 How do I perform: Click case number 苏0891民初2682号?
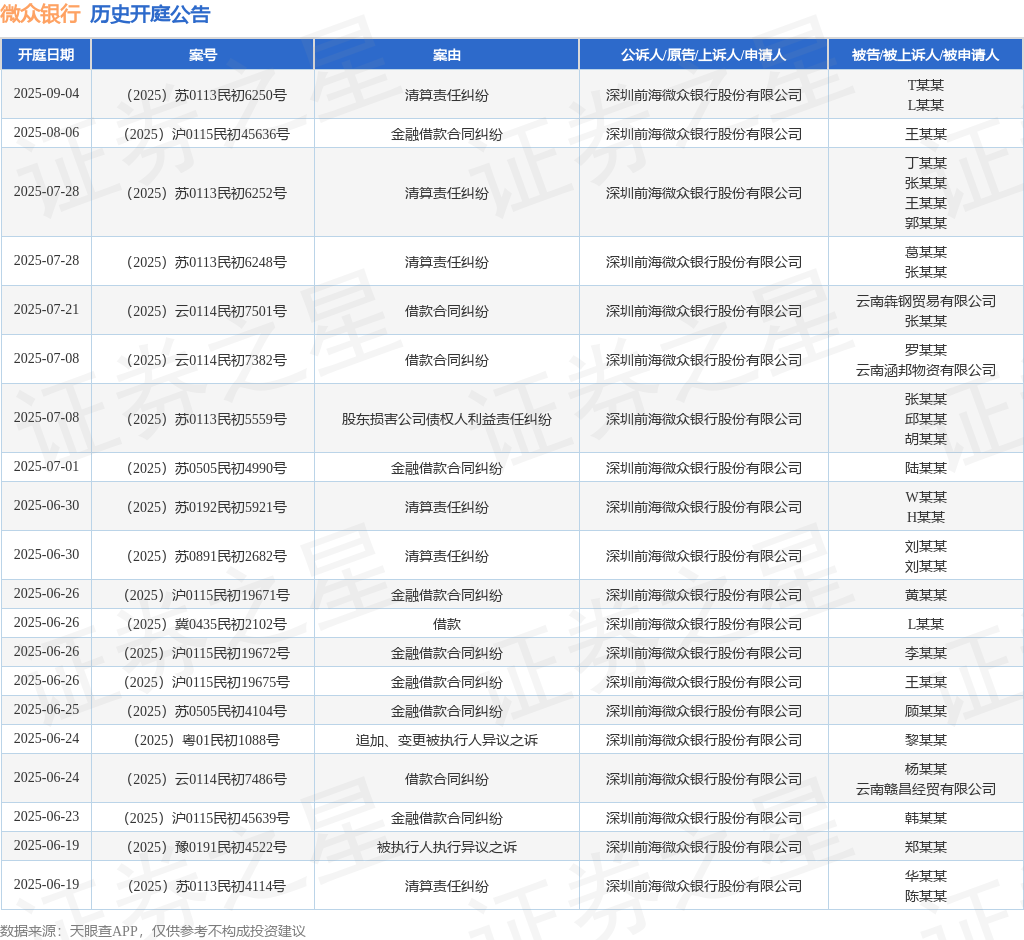206,557
